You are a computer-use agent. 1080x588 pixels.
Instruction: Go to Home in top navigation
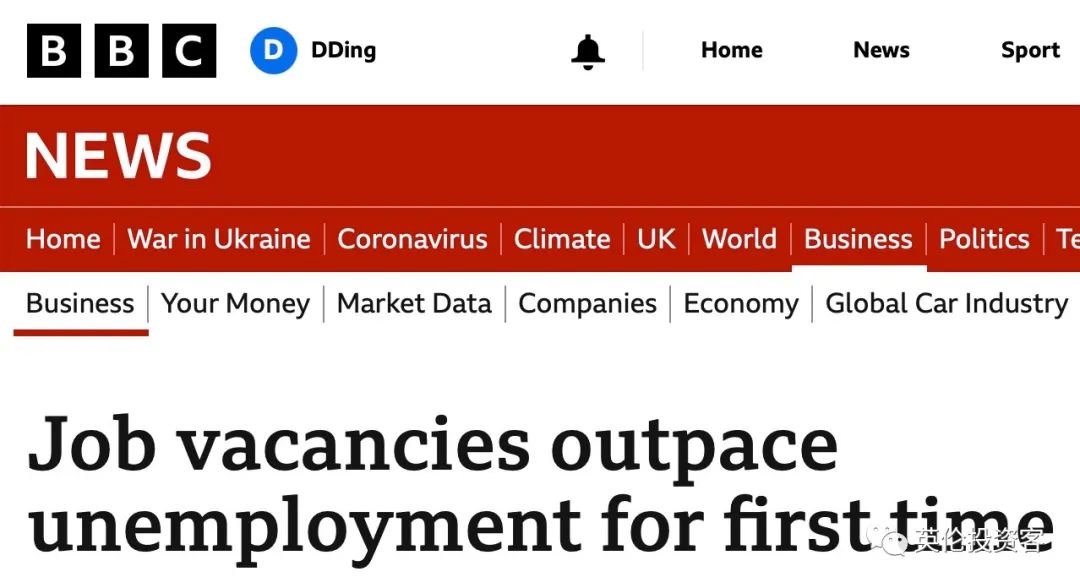(x=731, y=50)
